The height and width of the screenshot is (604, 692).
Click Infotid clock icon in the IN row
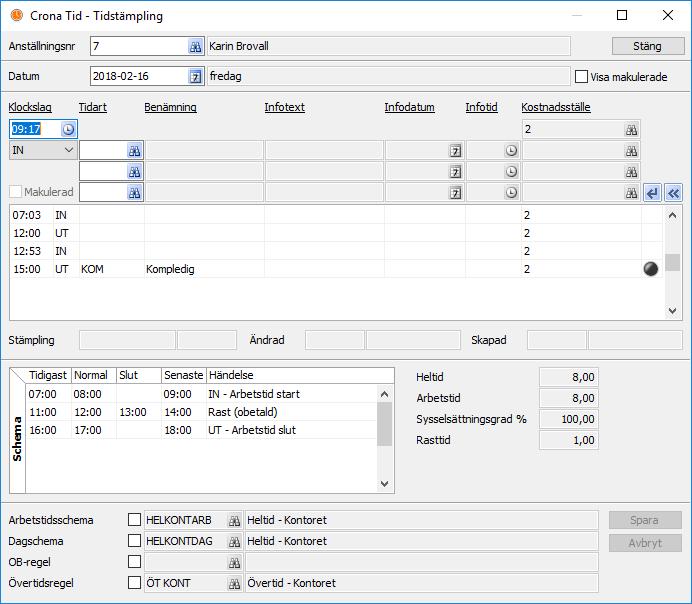(511, 150)
